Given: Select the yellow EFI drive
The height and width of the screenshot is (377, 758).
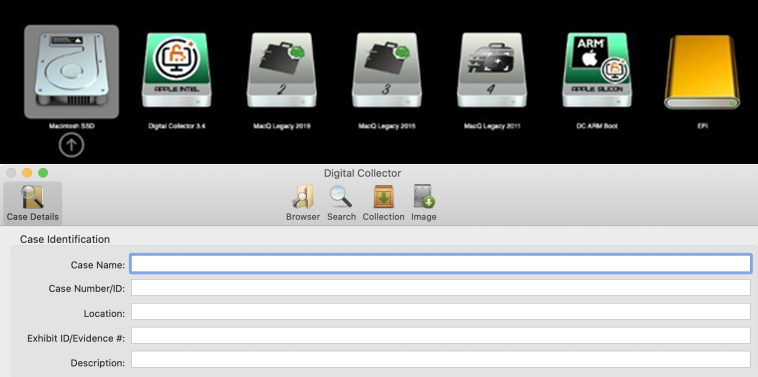Looking at the screenshot, I should click(x=702, y=72).
